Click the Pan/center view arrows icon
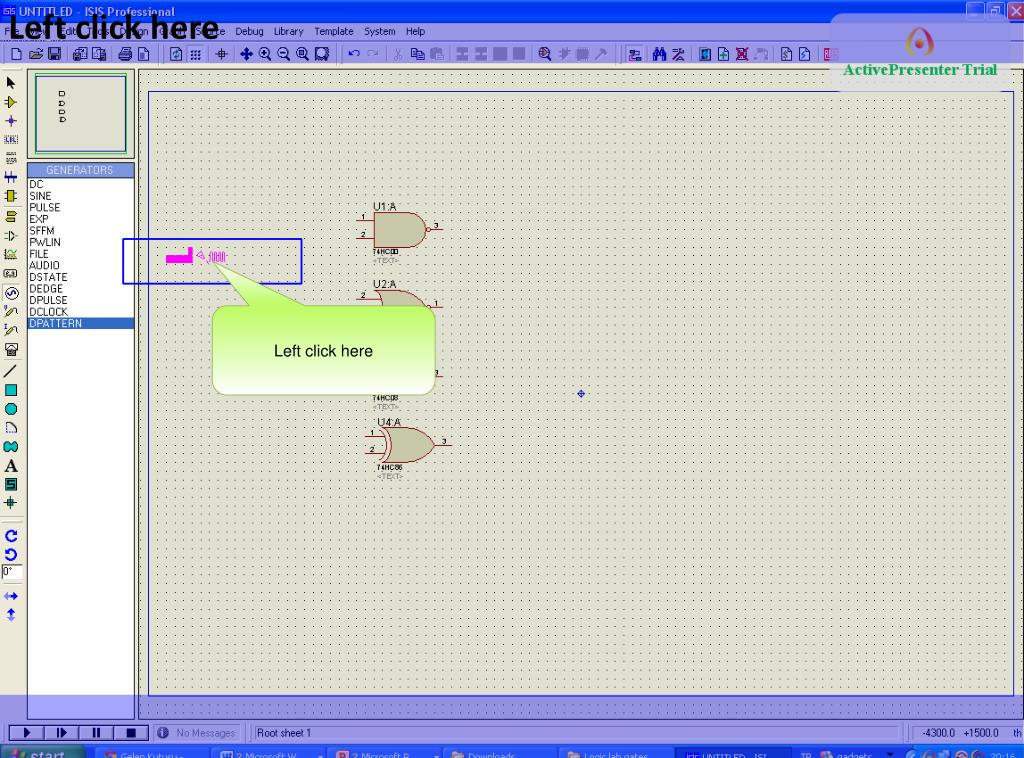 click(246, 54)
